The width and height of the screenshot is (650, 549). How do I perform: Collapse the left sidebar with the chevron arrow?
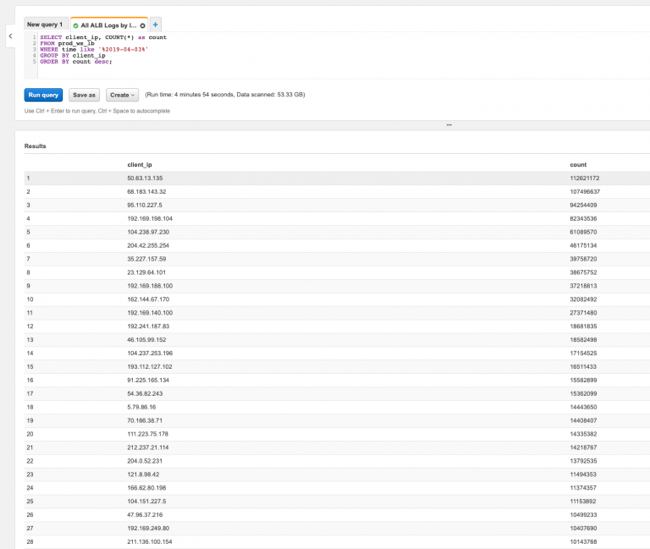pyautogui.click(x=9, y=36)
